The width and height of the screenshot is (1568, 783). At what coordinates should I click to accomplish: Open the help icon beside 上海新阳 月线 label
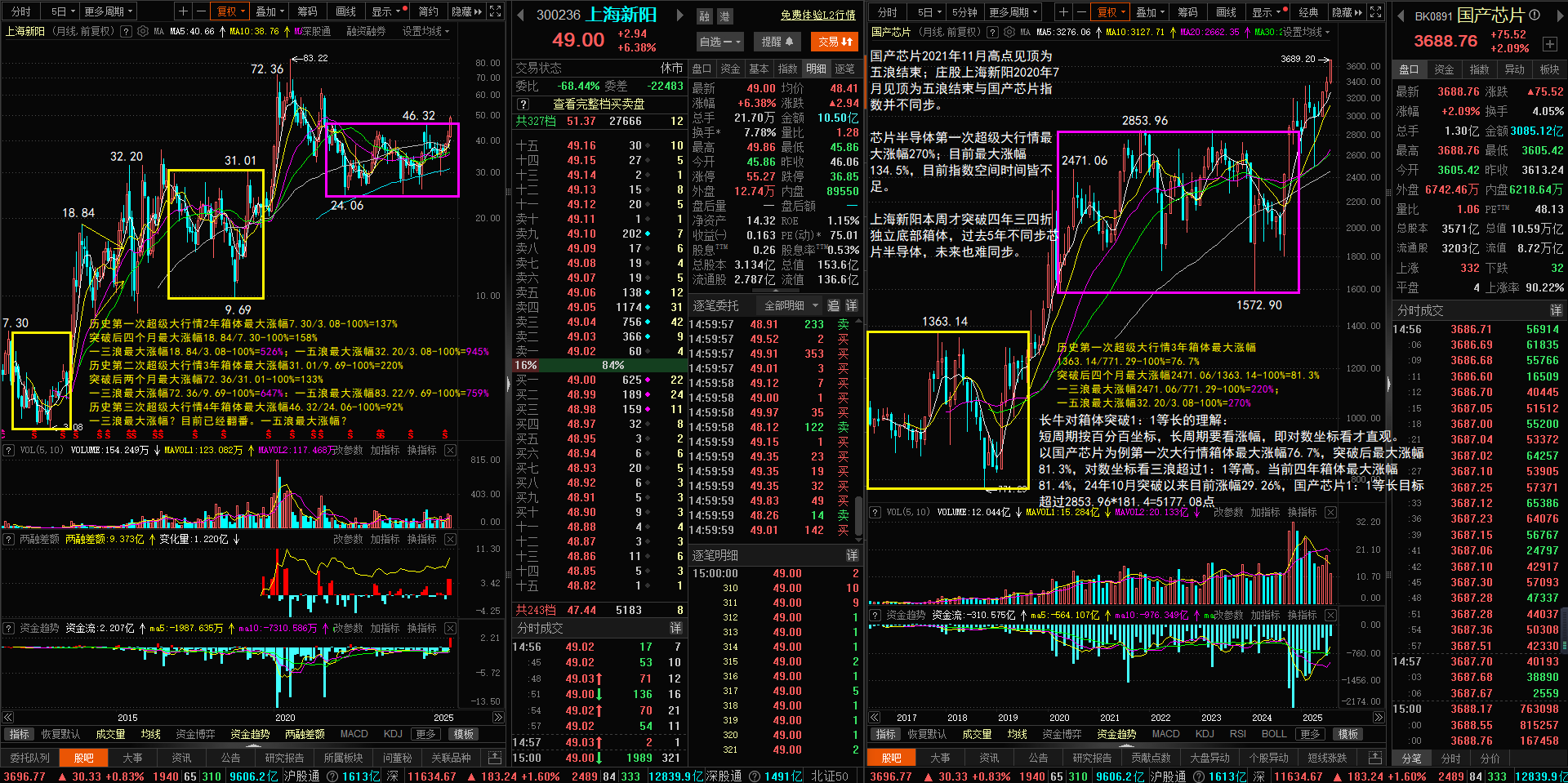[126, 31]
